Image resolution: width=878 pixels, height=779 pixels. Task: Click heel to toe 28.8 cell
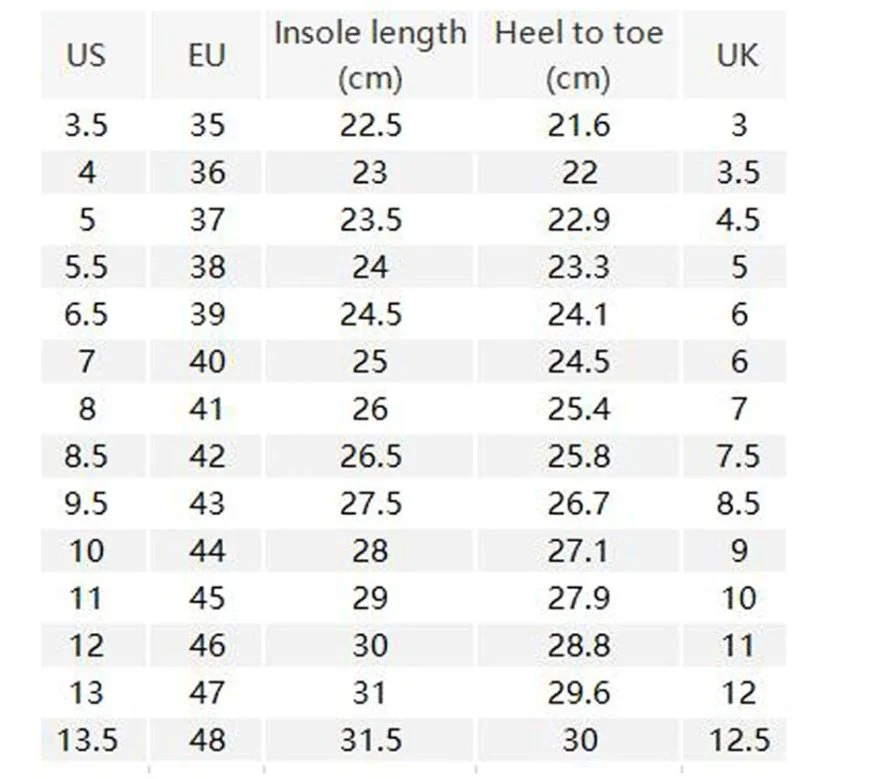tap(578, 645)
